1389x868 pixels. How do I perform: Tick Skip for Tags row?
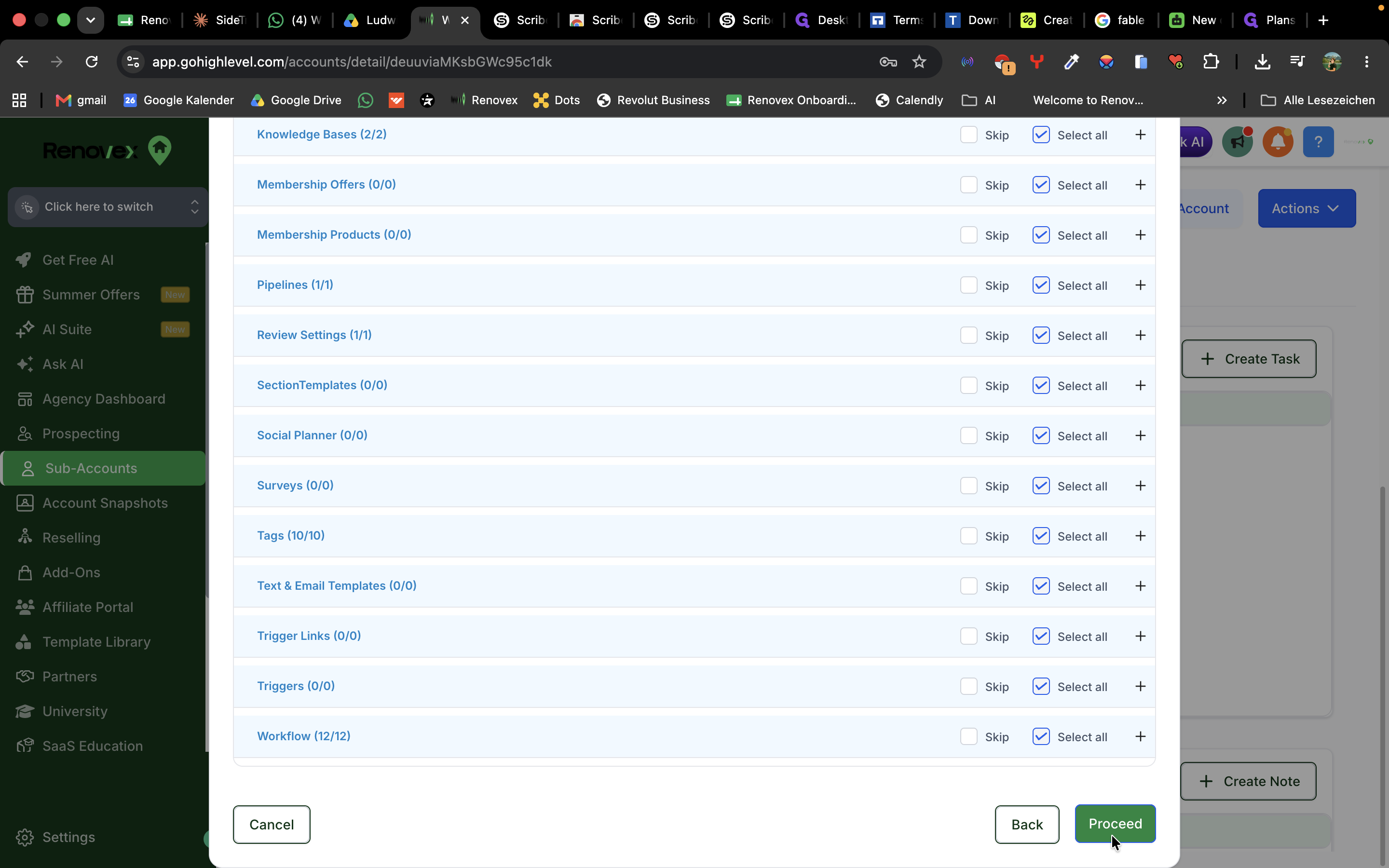(968, 536)
